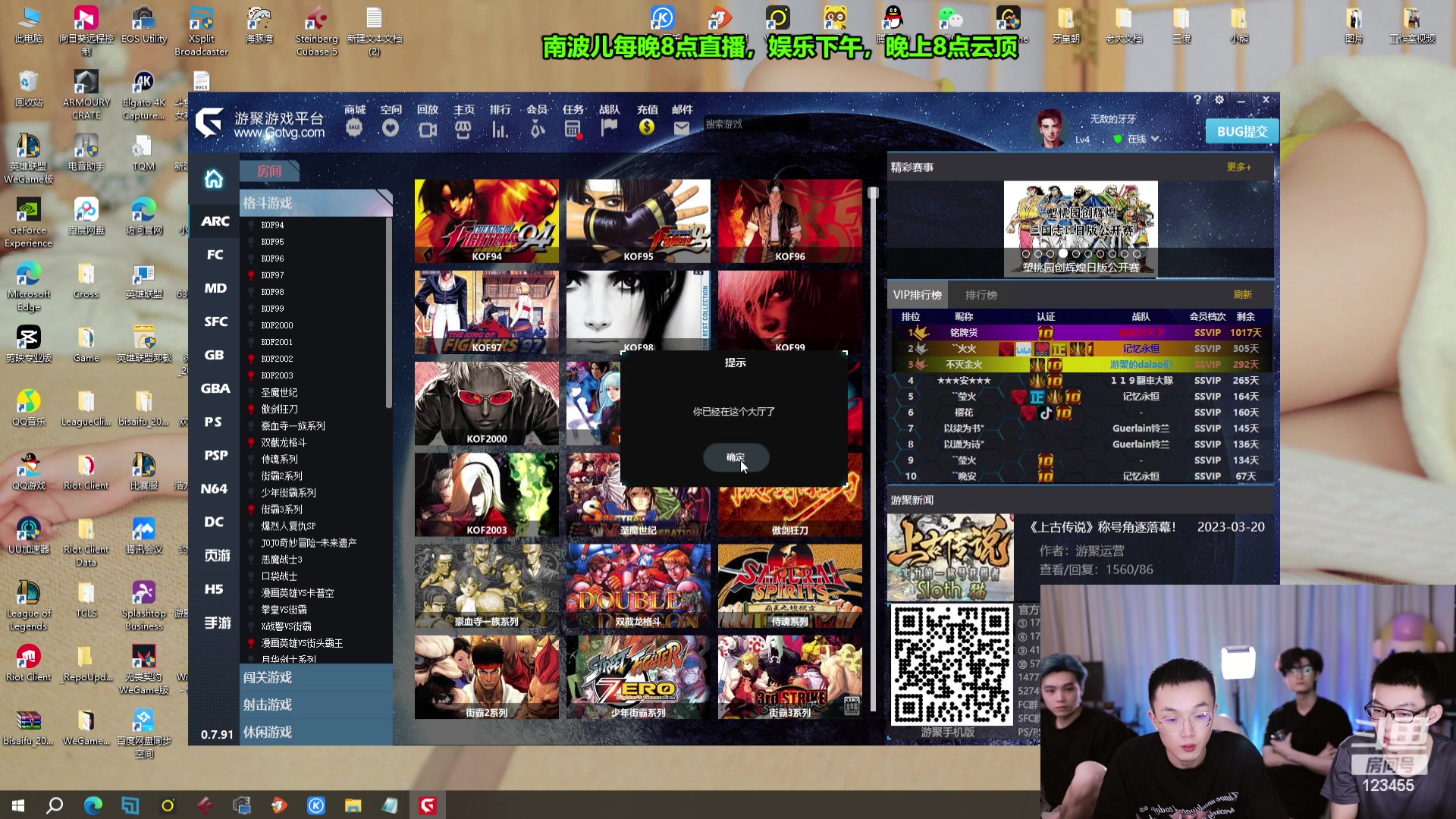Click the game list vertical scrollbar
Viewport: 1456px width, 819px height.
[x=389, y=312]
